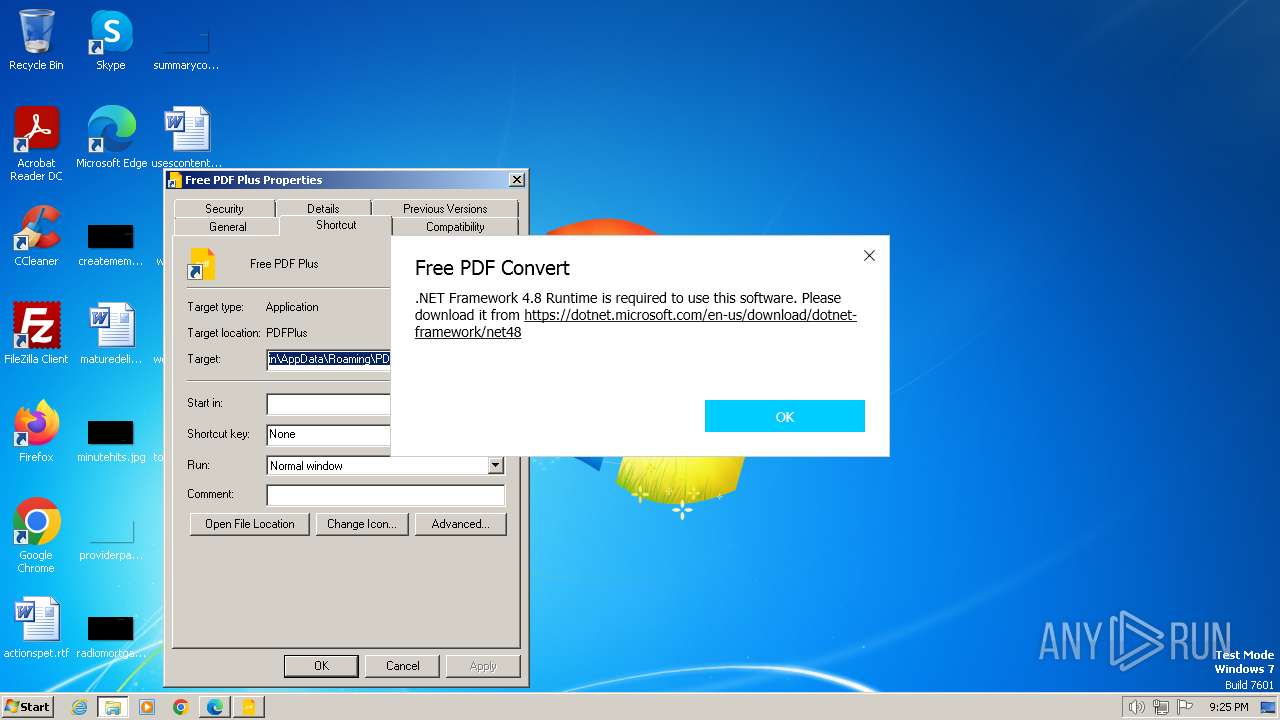Launch FileZilla Client shortcut
This screenshot has width=1280, height=720.
pyautogui.click(x=36, y=333)
